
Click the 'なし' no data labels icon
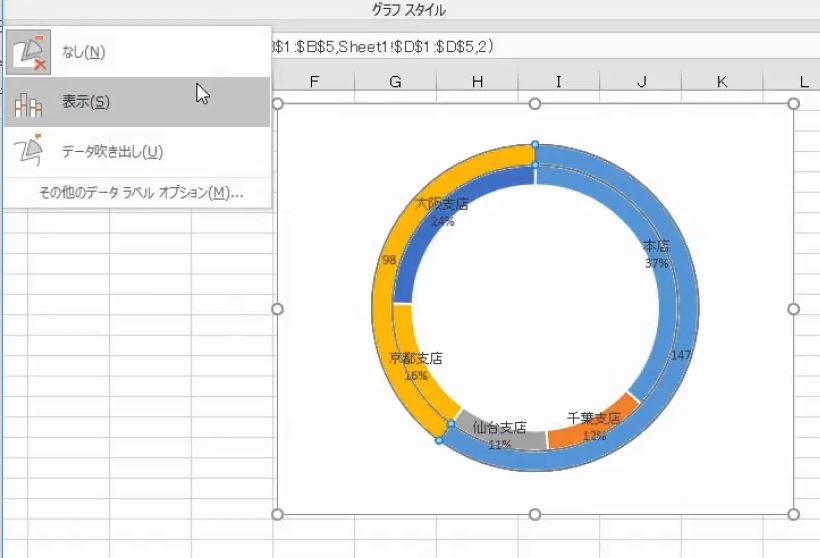(x=28, y=52)
